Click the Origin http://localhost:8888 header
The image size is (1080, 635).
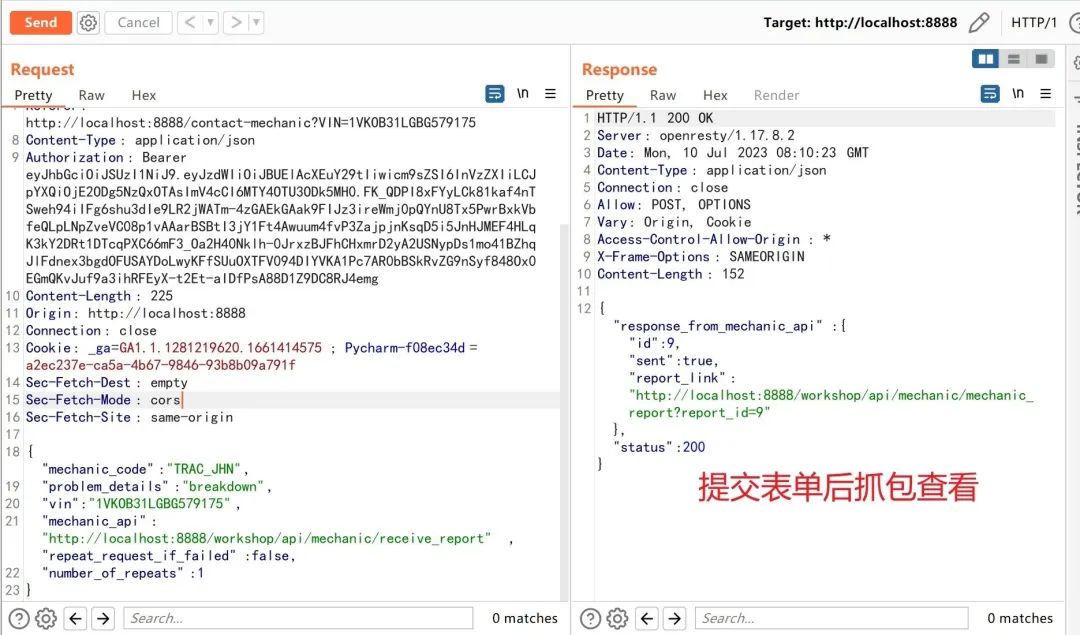tap(136, 313)
